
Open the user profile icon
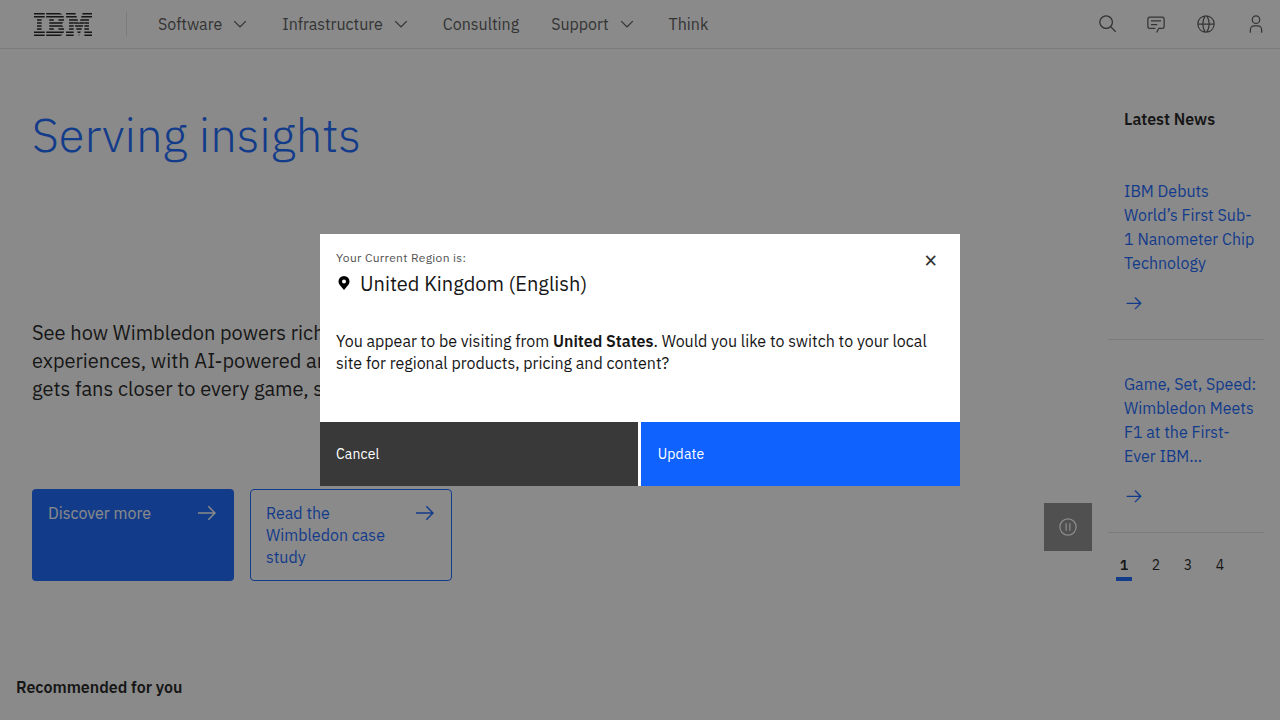[1255, 24]
